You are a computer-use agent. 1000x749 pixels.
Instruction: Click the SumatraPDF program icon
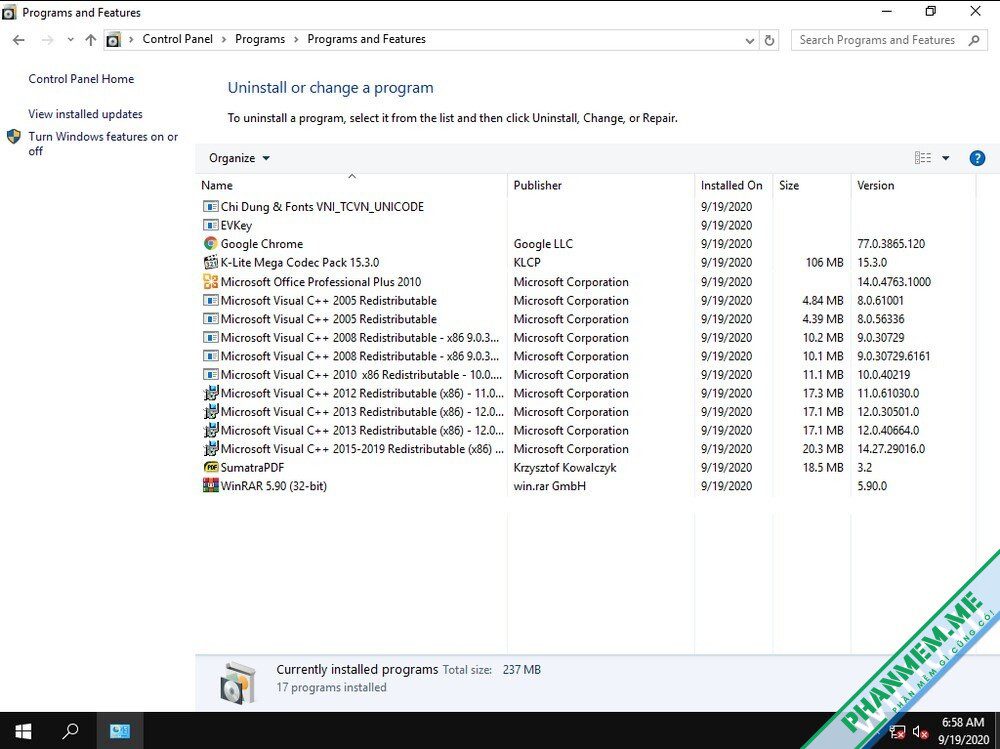point(210,467)
